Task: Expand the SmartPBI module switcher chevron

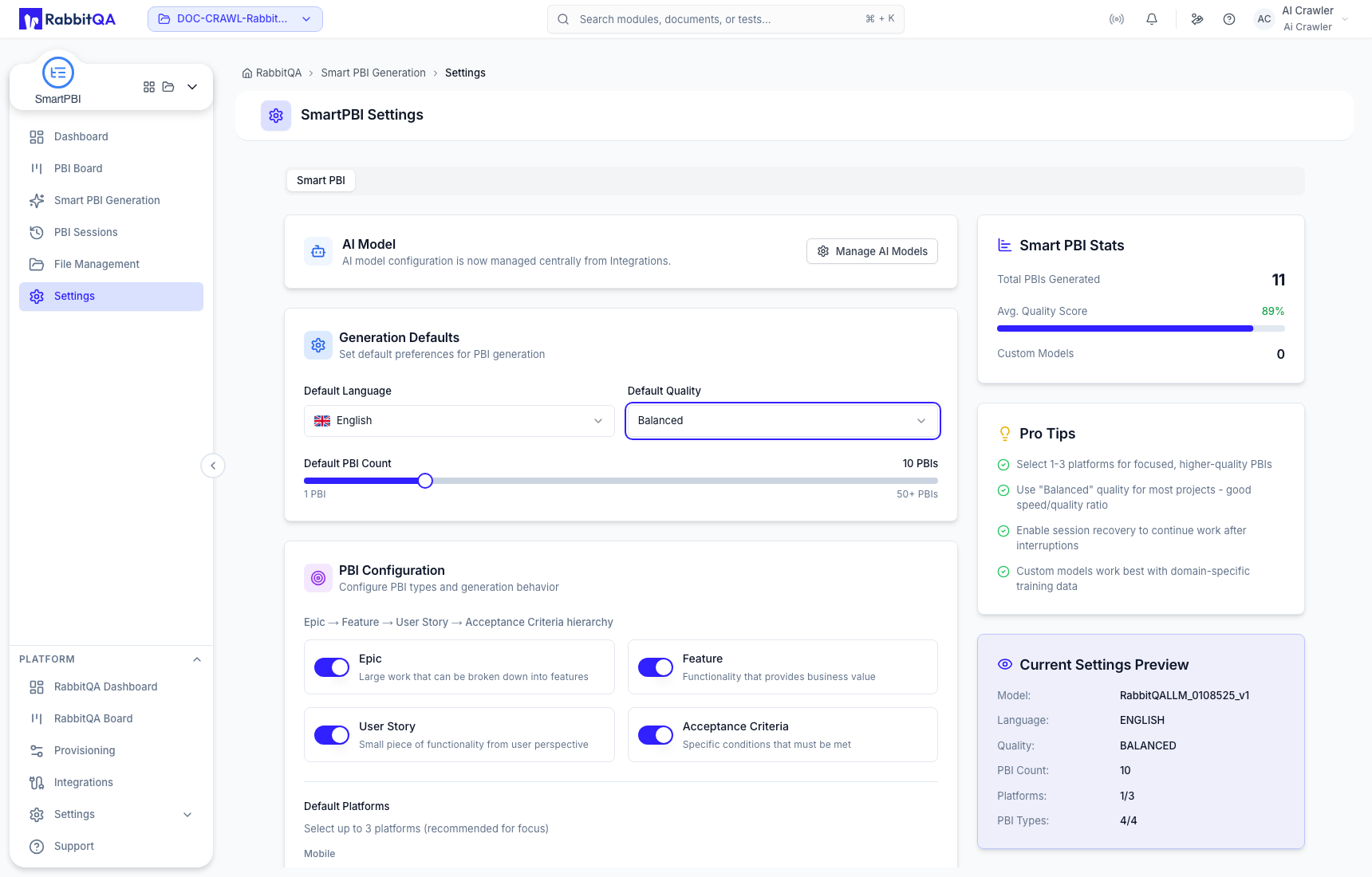Action: click(x=192, y=87)
